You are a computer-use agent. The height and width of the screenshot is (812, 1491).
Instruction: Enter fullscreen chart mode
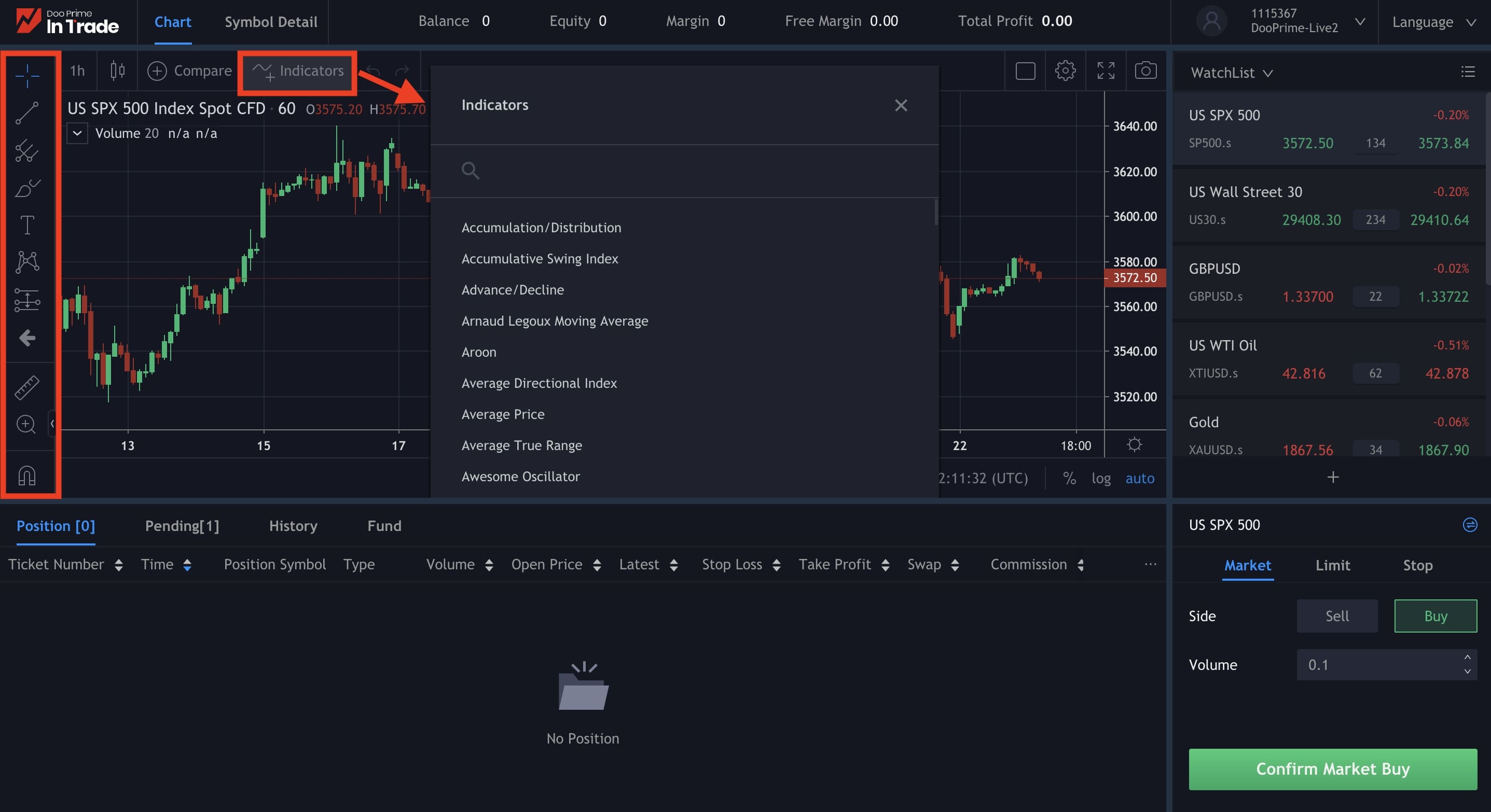click(x=1106, y=71)
